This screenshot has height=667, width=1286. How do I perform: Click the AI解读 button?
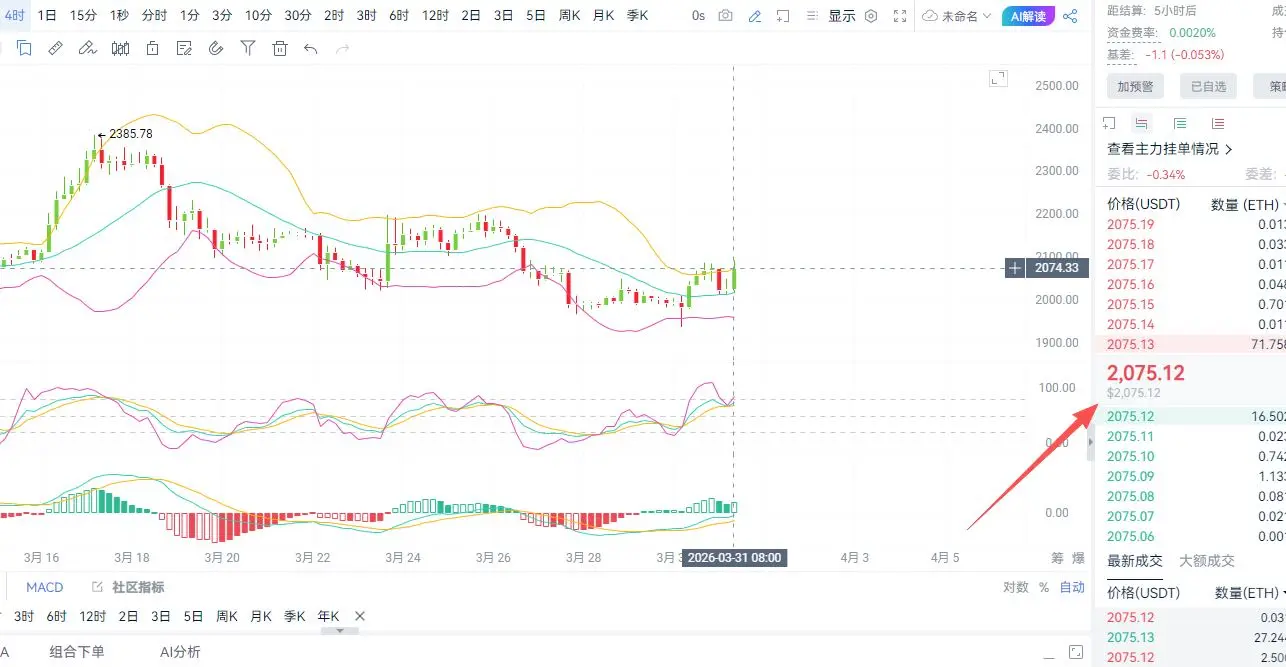1028,16
